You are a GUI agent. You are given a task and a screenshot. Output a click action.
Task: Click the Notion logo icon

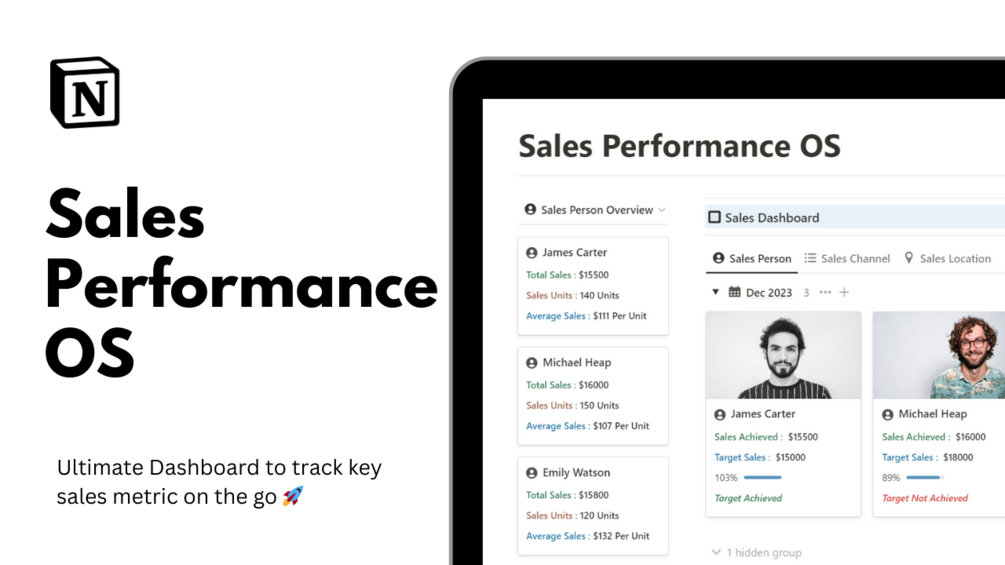coord(85,92)
